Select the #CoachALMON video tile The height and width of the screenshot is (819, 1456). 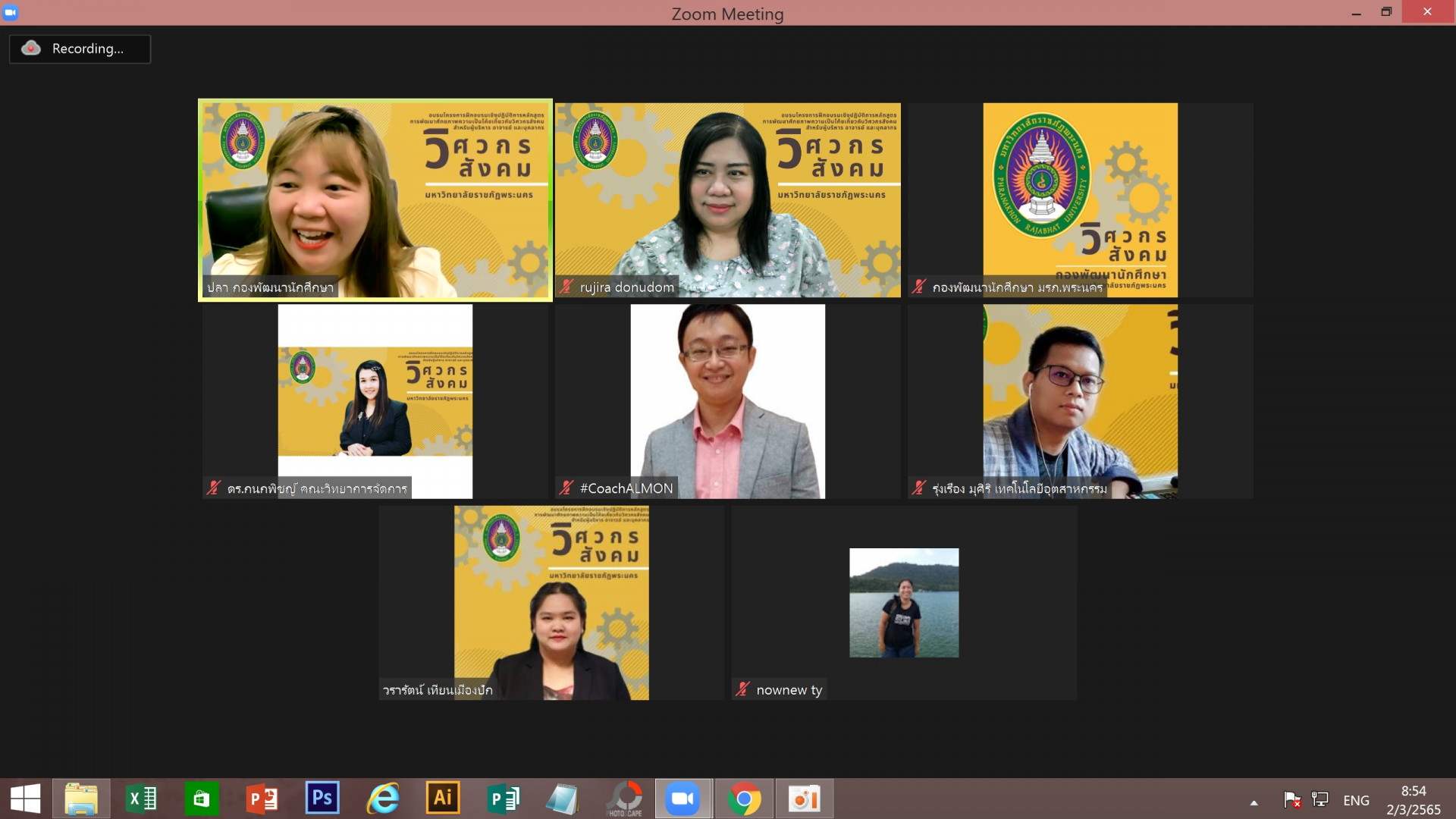point(728,401)
